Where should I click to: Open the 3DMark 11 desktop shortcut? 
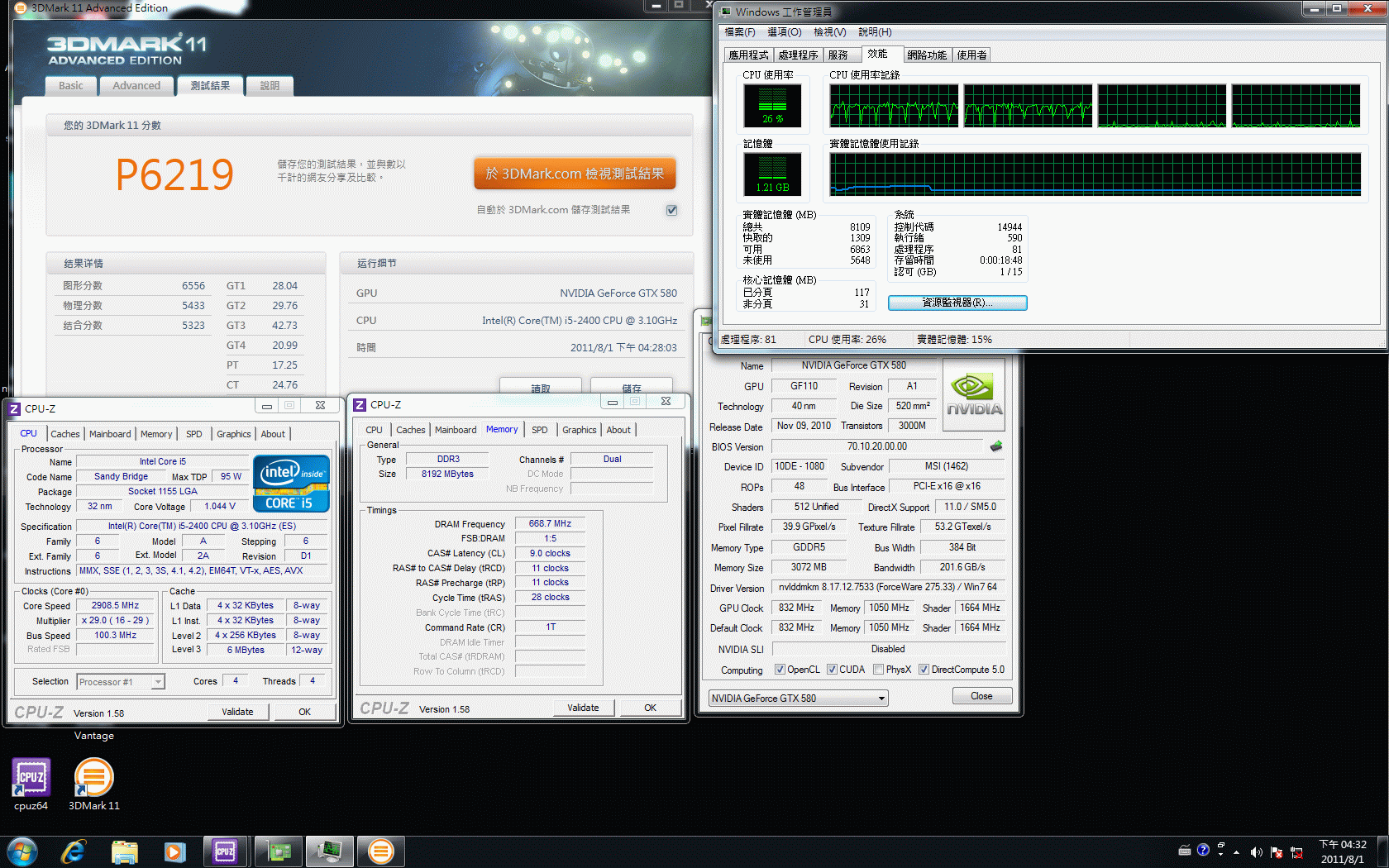pos(93,784)
